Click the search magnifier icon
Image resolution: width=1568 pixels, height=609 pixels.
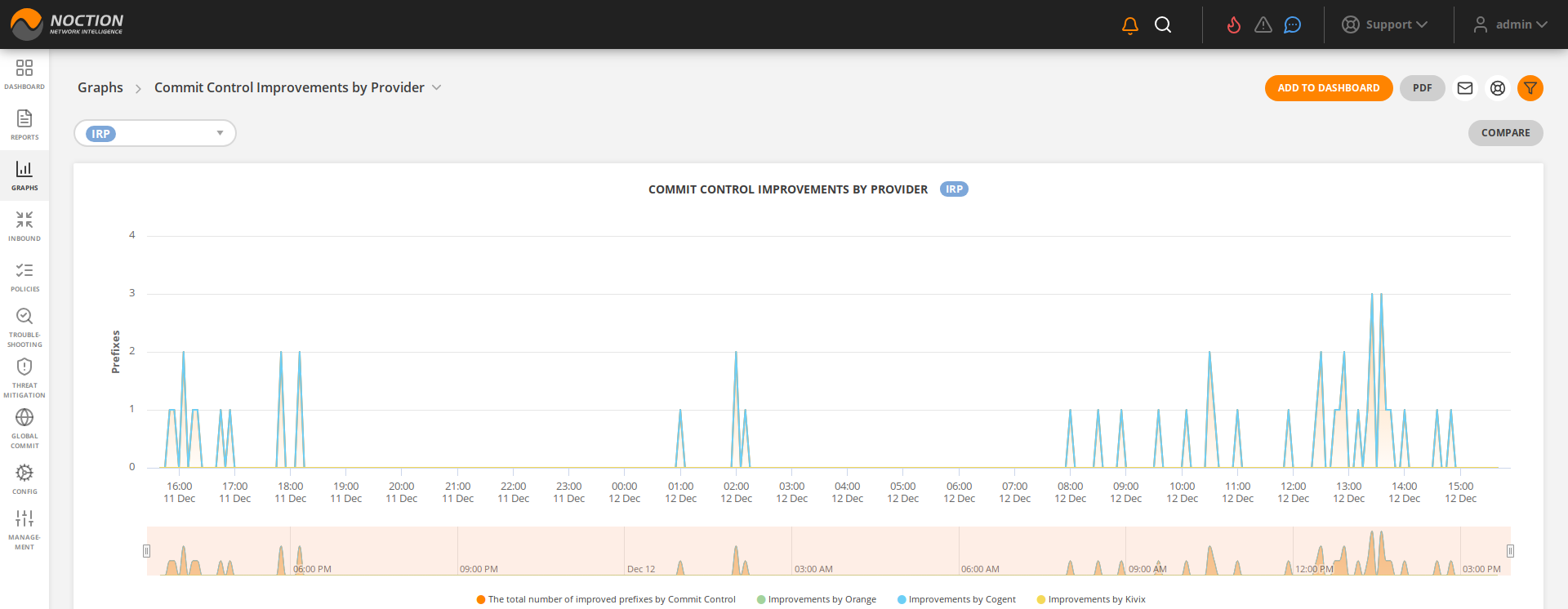(1163, 25)
